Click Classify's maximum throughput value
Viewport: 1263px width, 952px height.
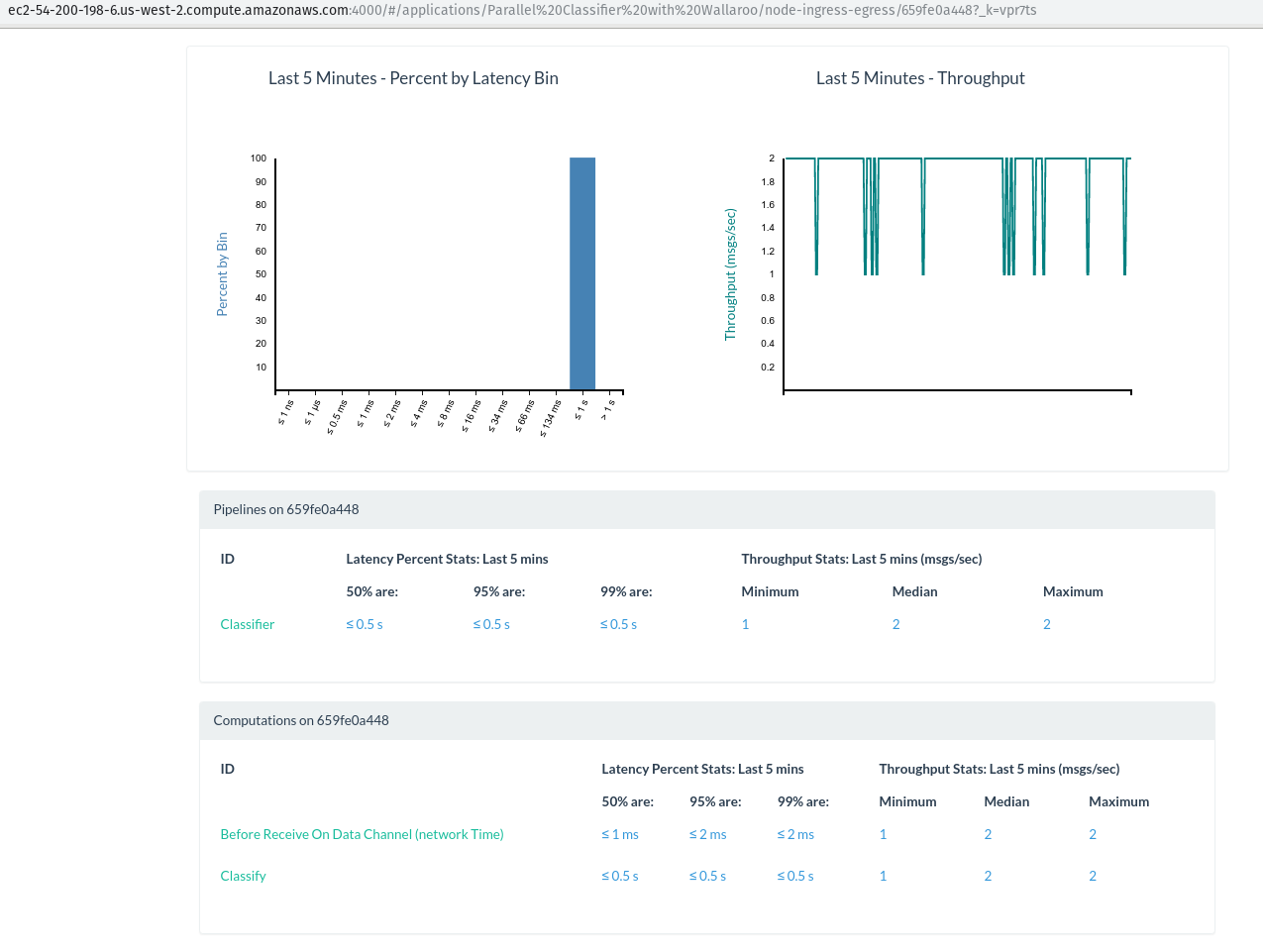[x=1092, y=876]
